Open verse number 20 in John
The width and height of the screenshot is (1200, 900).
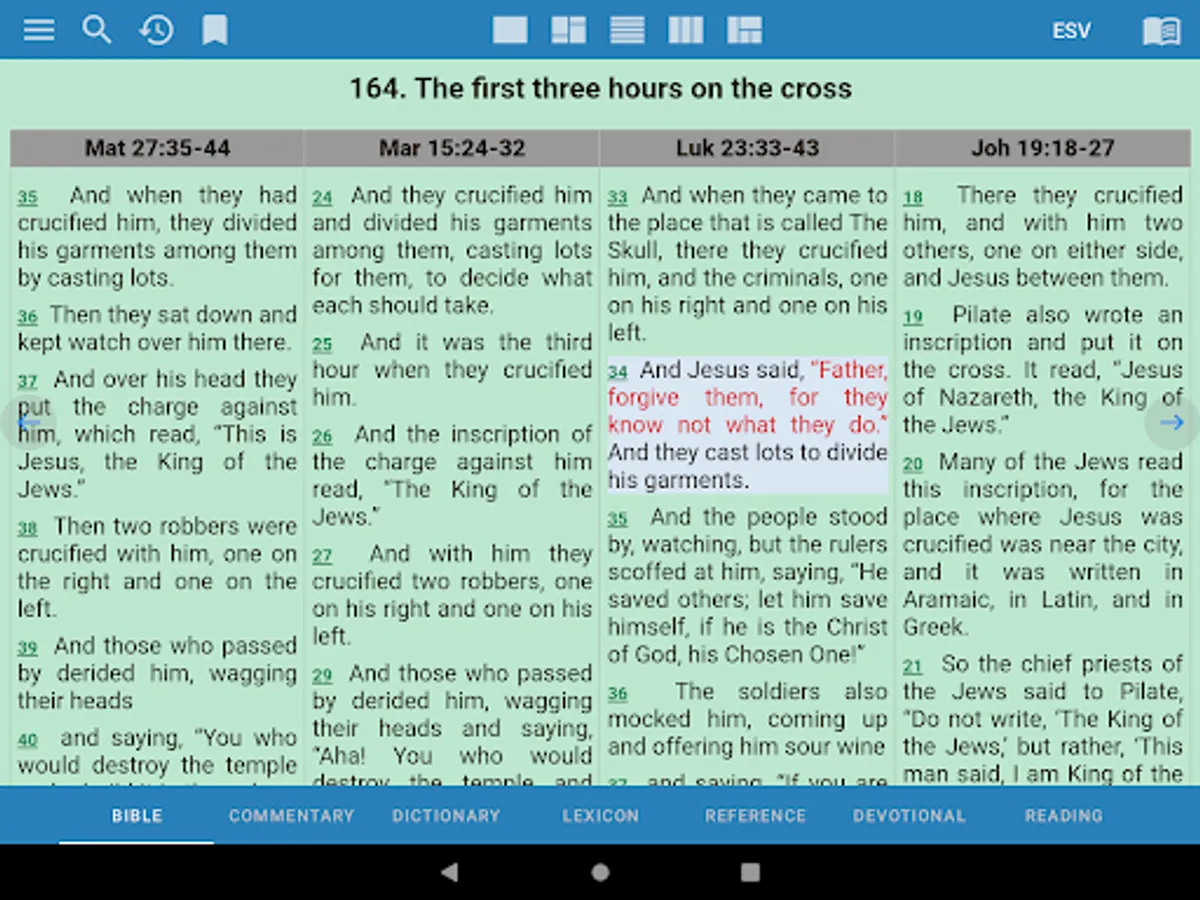point(913,465)
